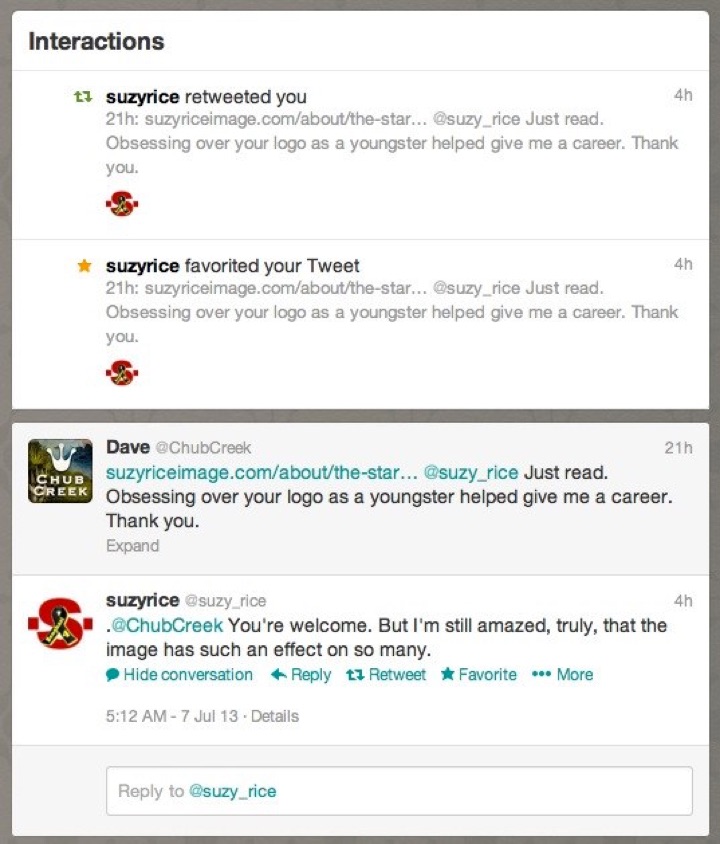Expand Dave's tweet
The height and width of the screenshot is (844, 720).
(132, 546)
